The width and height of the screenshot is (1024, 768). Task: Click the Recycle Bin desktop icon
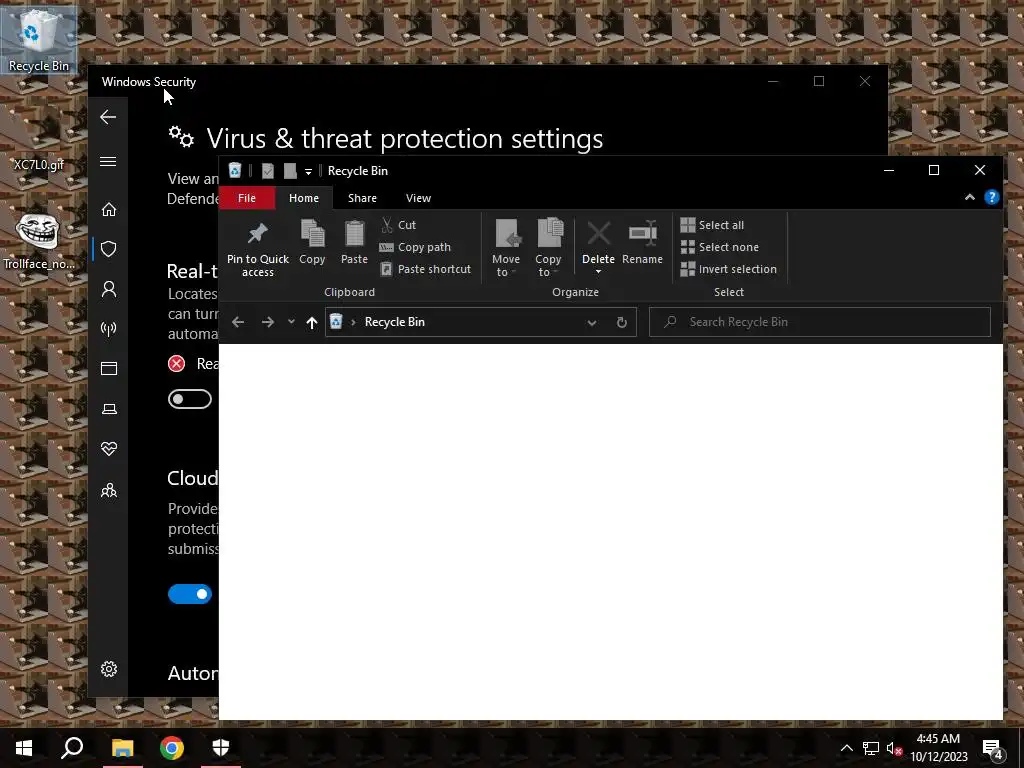click(x=39, y=39)
